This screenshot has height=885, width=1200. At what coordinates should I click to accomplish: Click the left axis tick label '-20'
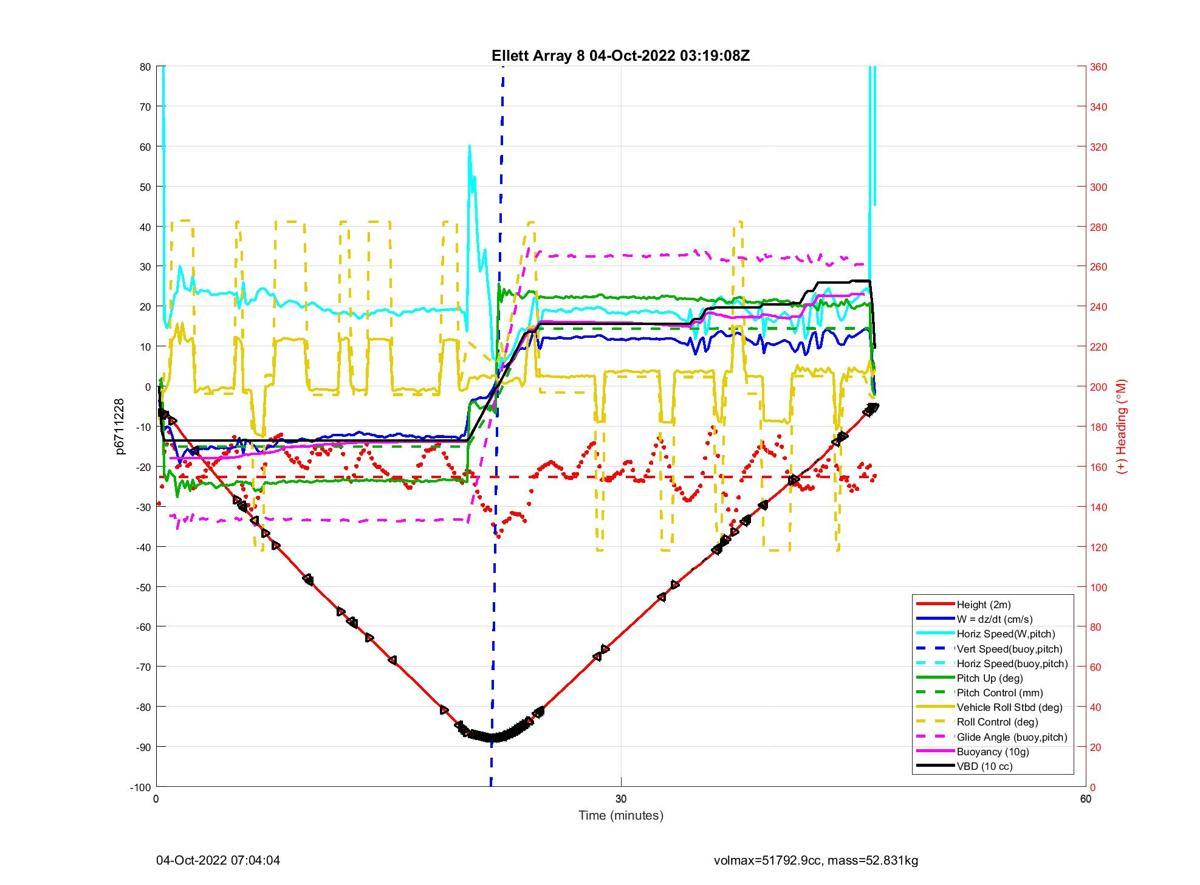142,467
